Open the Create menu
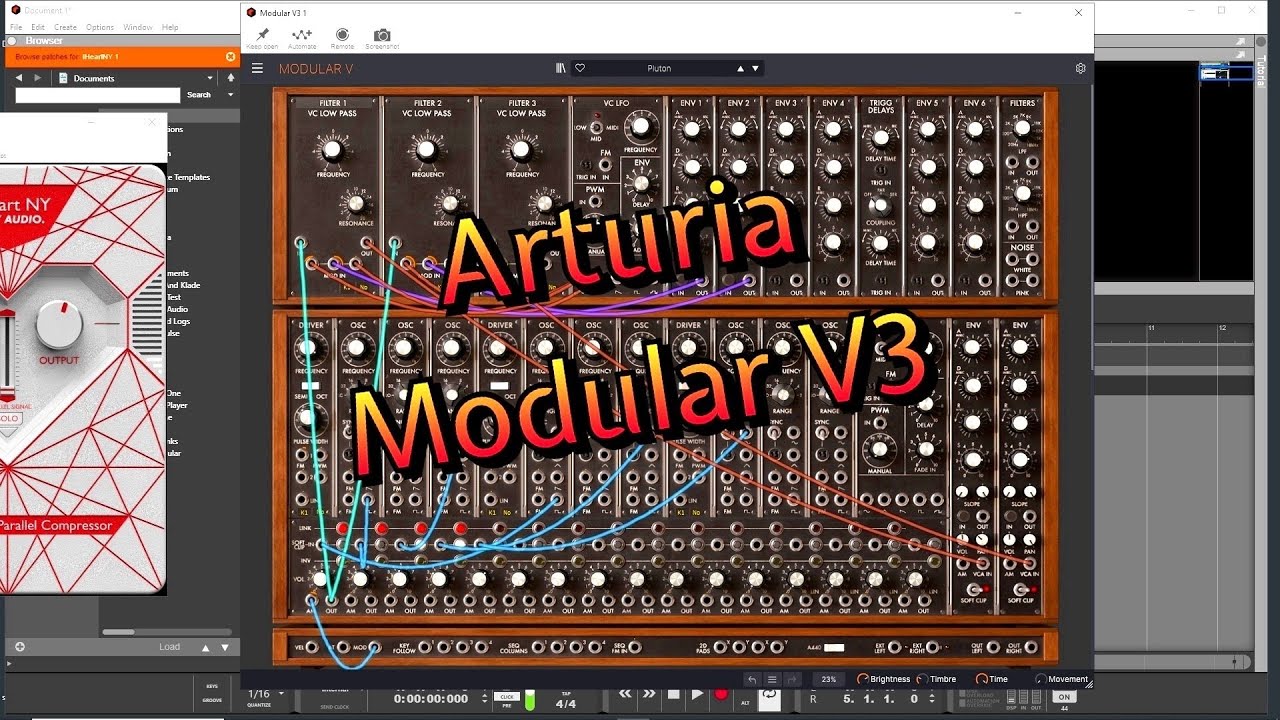The width and height of the screenshot is (1280, 720). tap(65, 27)
